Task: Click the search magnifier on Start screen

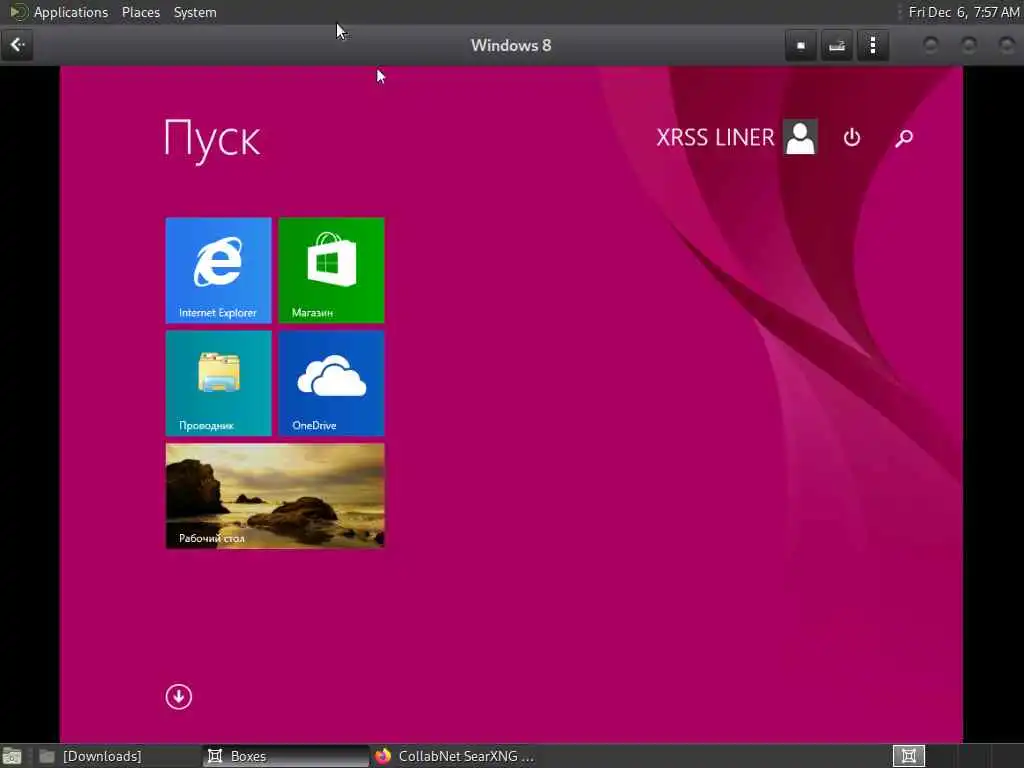Action: (x=904, y=138)
